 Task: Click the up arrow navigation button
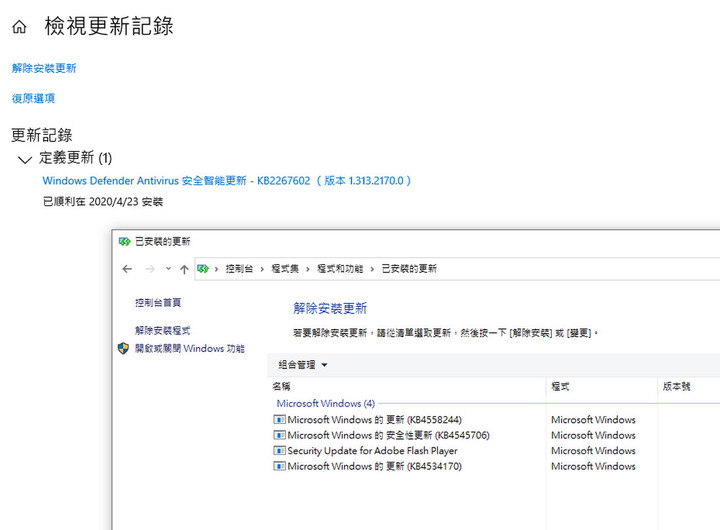tap(184, 269)
